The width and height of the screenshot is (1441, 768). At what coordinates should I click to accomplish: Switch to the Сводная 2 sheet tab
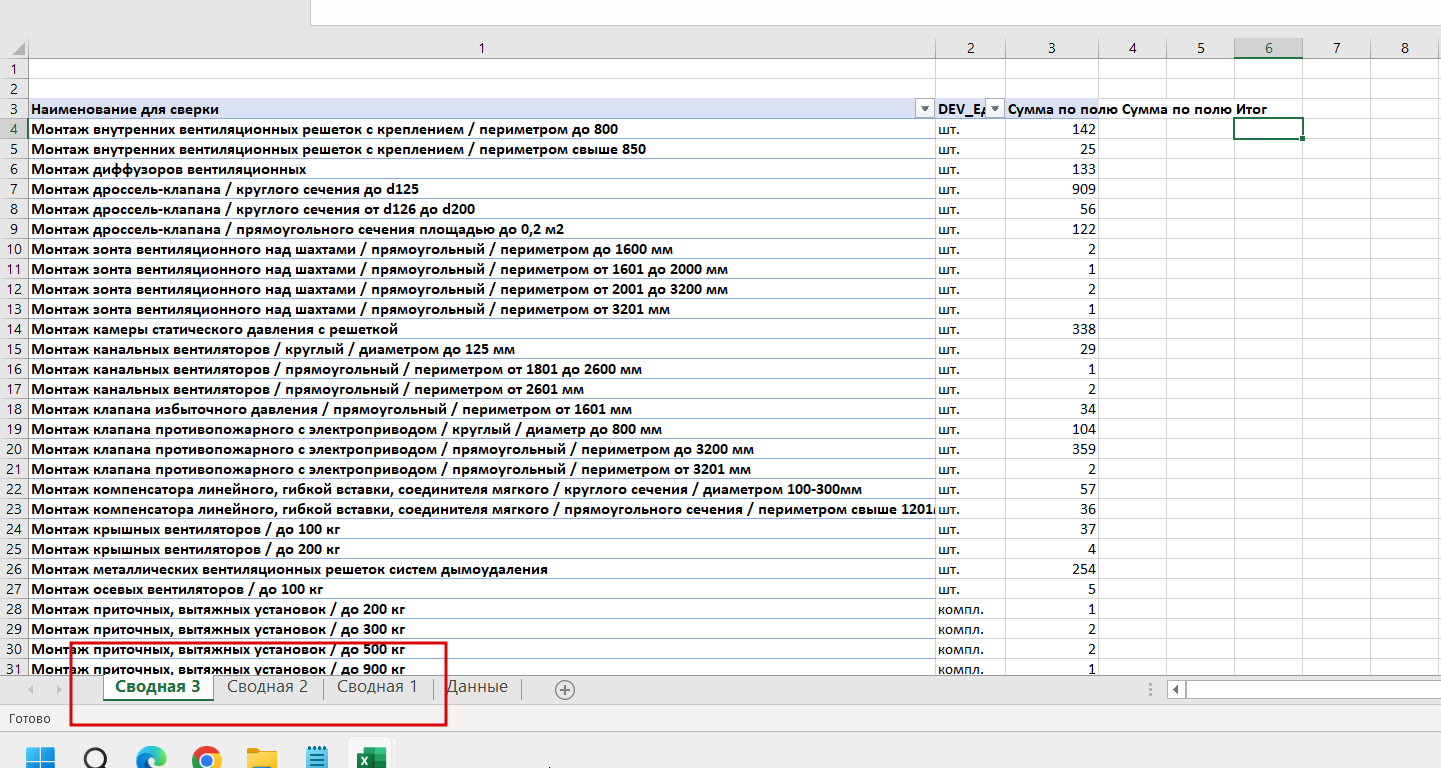[267, 687]
